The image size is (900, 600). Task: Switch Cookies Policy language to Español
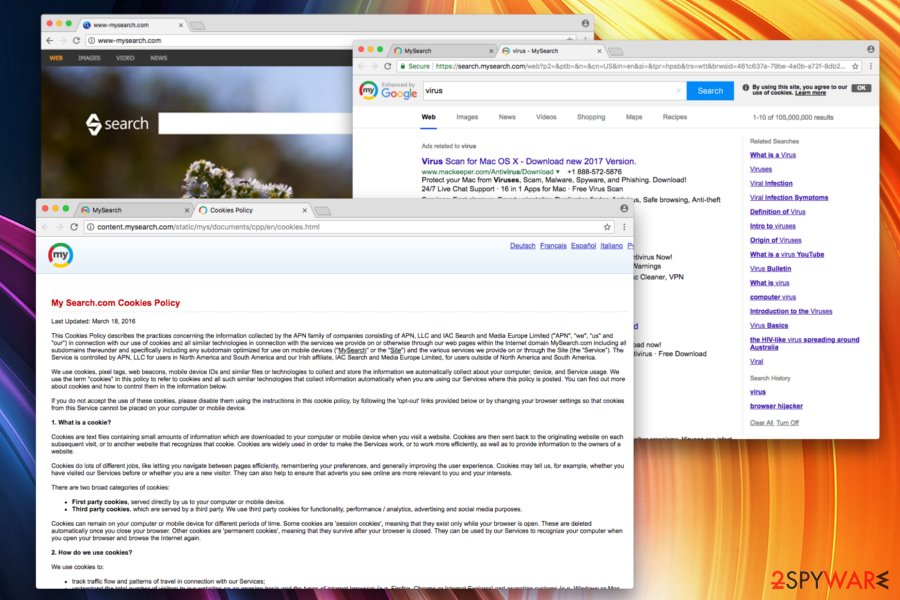coord(583,246)
